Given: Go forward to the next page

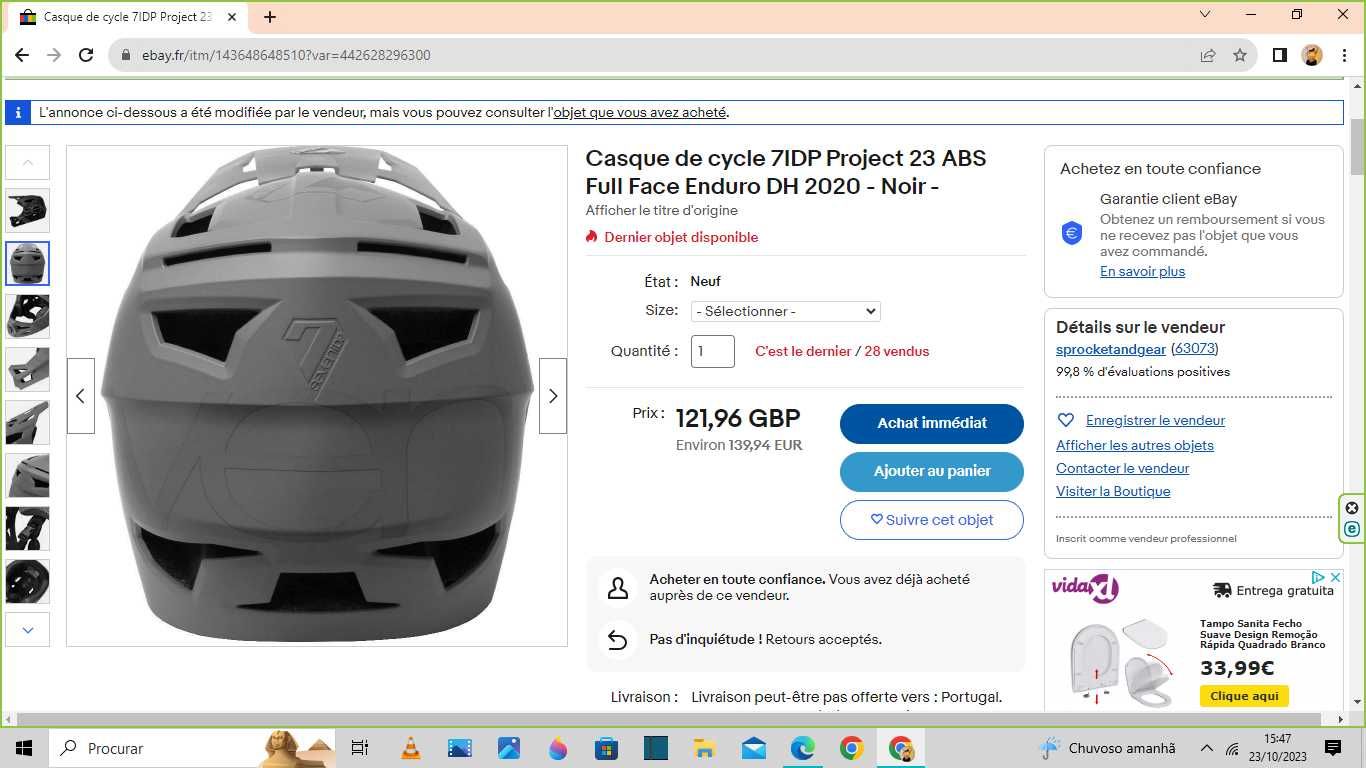Looking at the screenshot, I should point(54,55).
